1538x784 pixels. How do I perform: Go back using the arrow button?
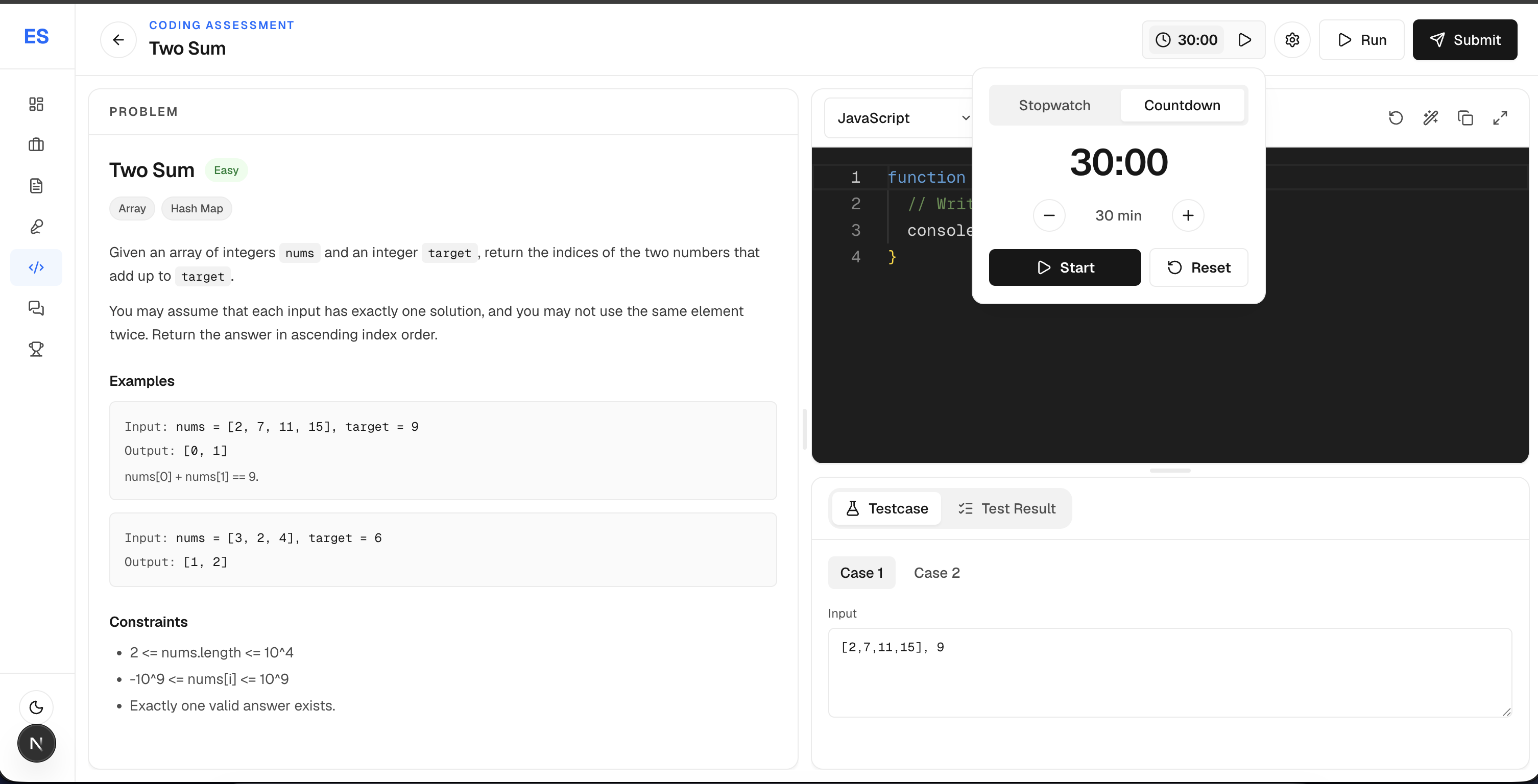(118, 40)
